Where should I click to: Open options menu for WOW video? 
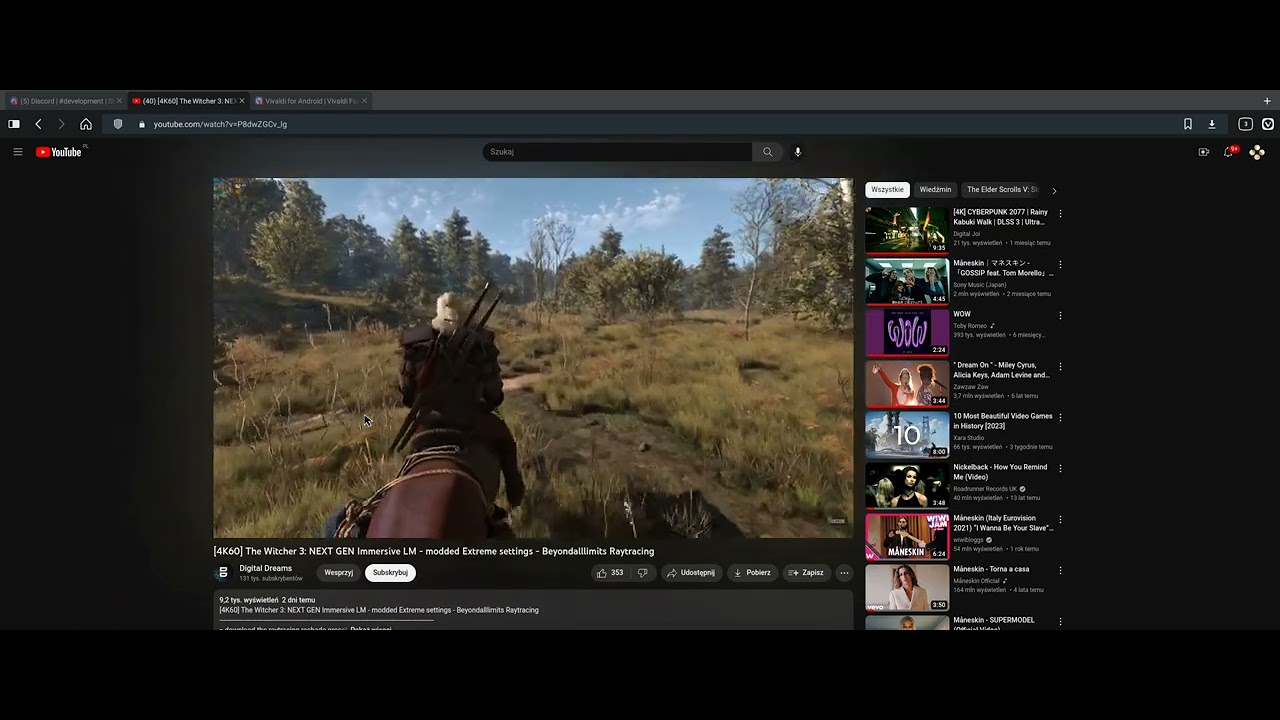1060,316
